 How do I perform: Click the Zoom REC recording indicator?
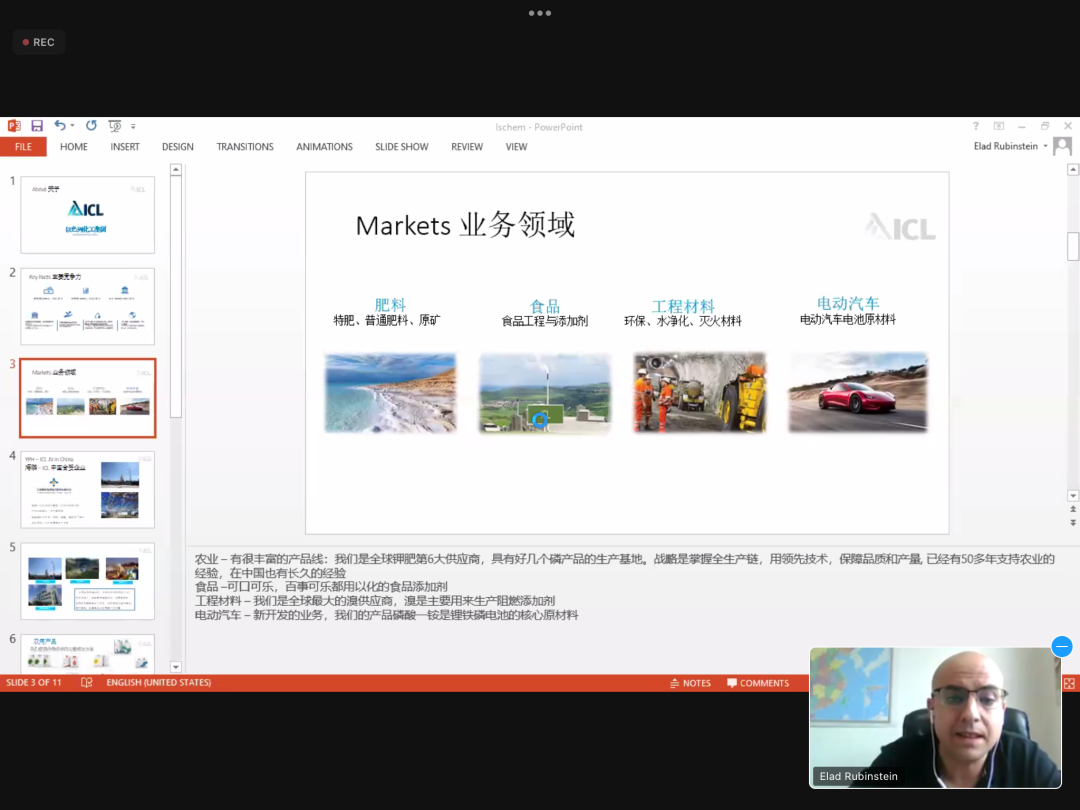click(x=39, y=42)
